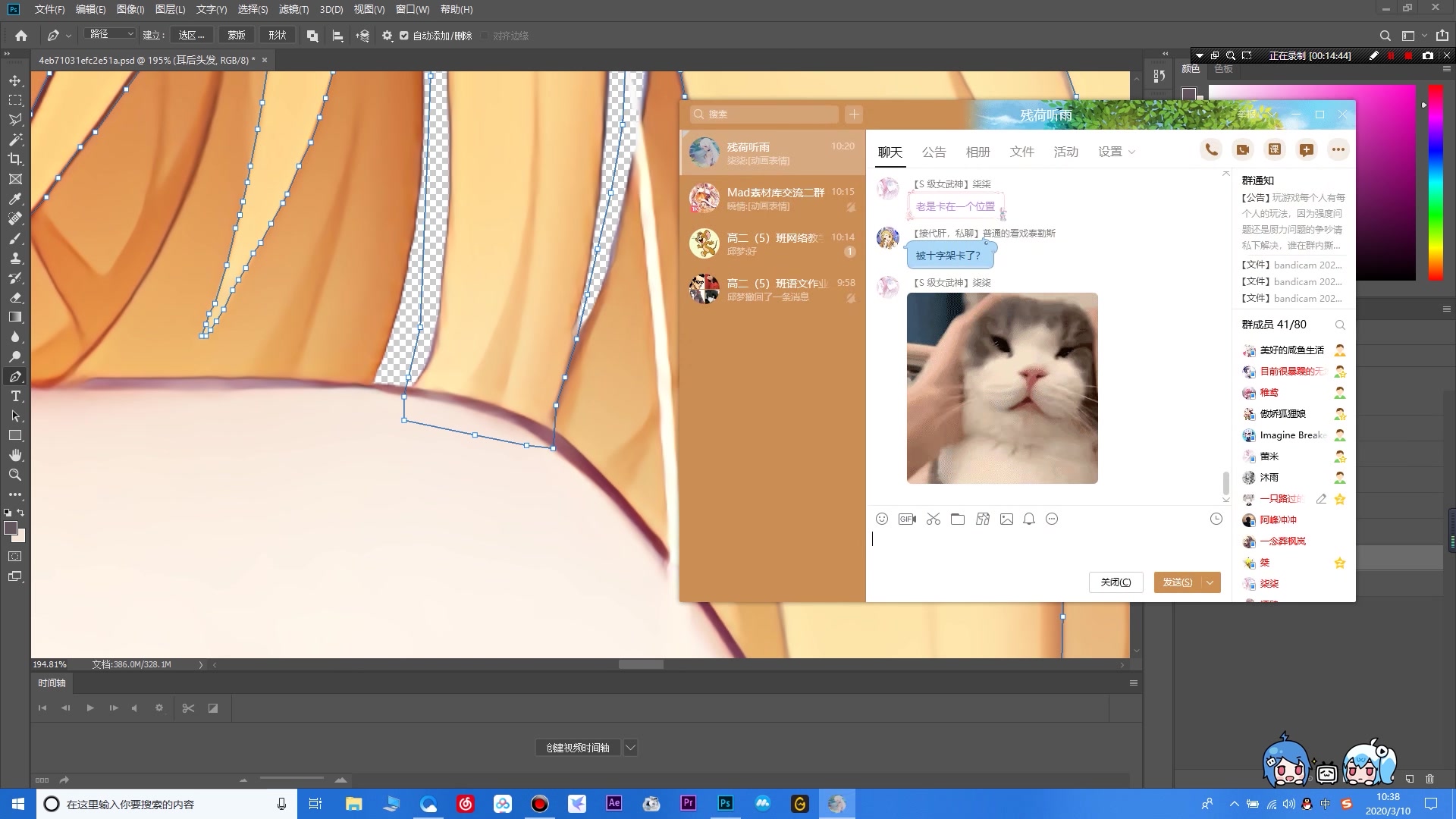Image resolution: width=1456 pixels, height=819 pixels.
Task: Reset default foreground and background colors
Action: 8,513
